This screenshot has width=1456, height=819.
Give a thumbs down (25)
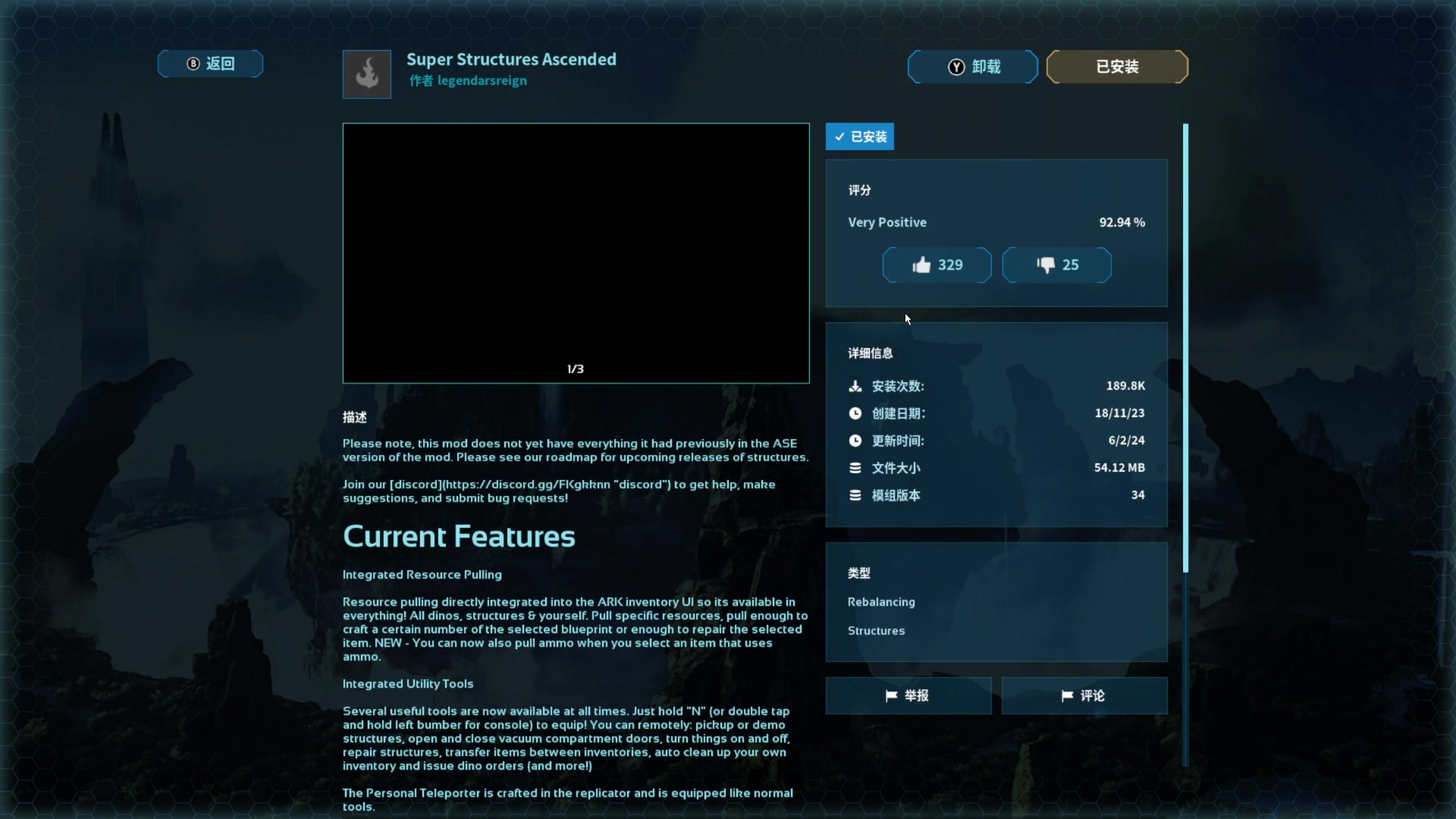point(1057,265)
